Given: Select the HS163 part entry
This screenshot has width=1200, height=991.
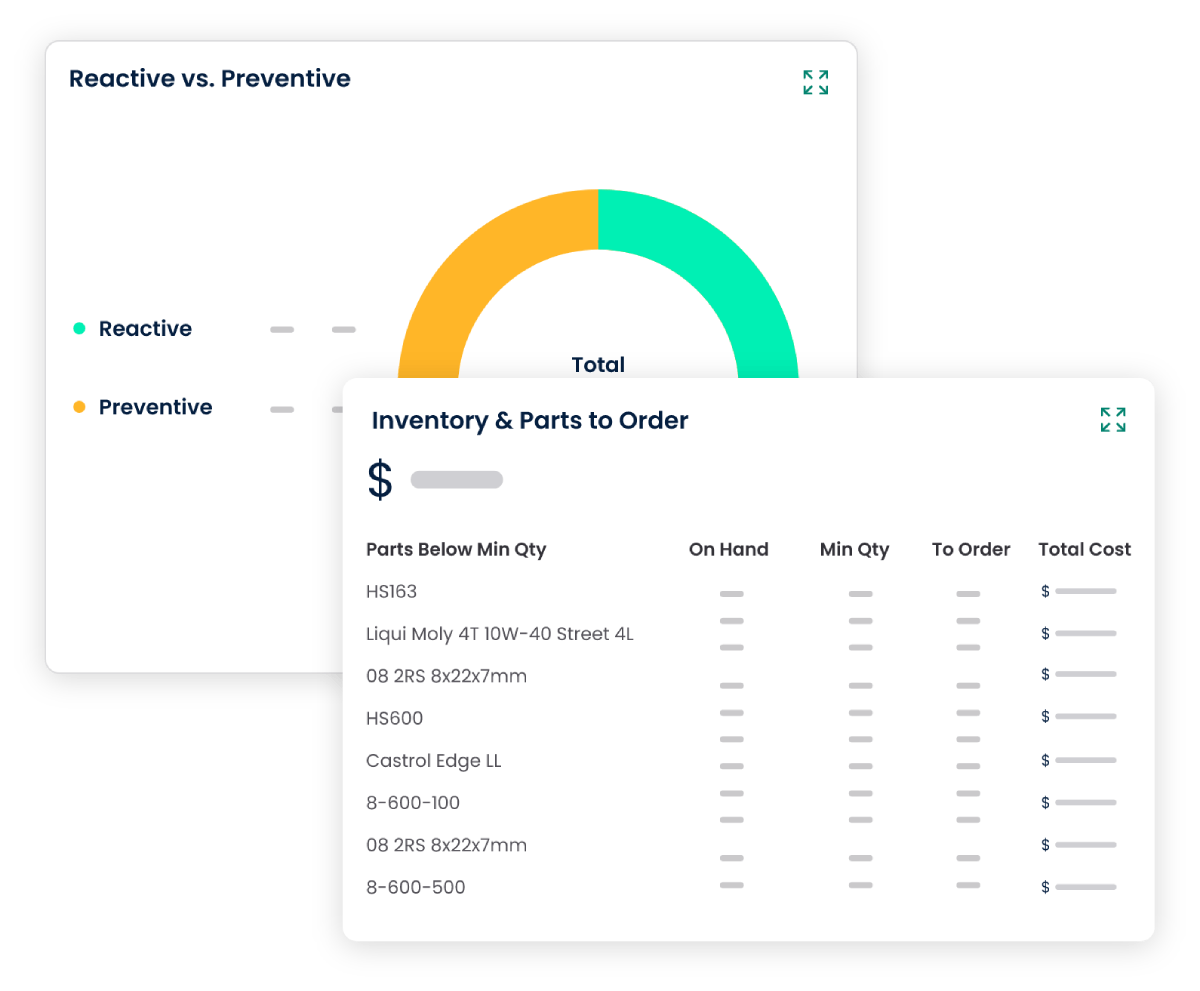Looking at the screenshot, I should tap(391, 591).
